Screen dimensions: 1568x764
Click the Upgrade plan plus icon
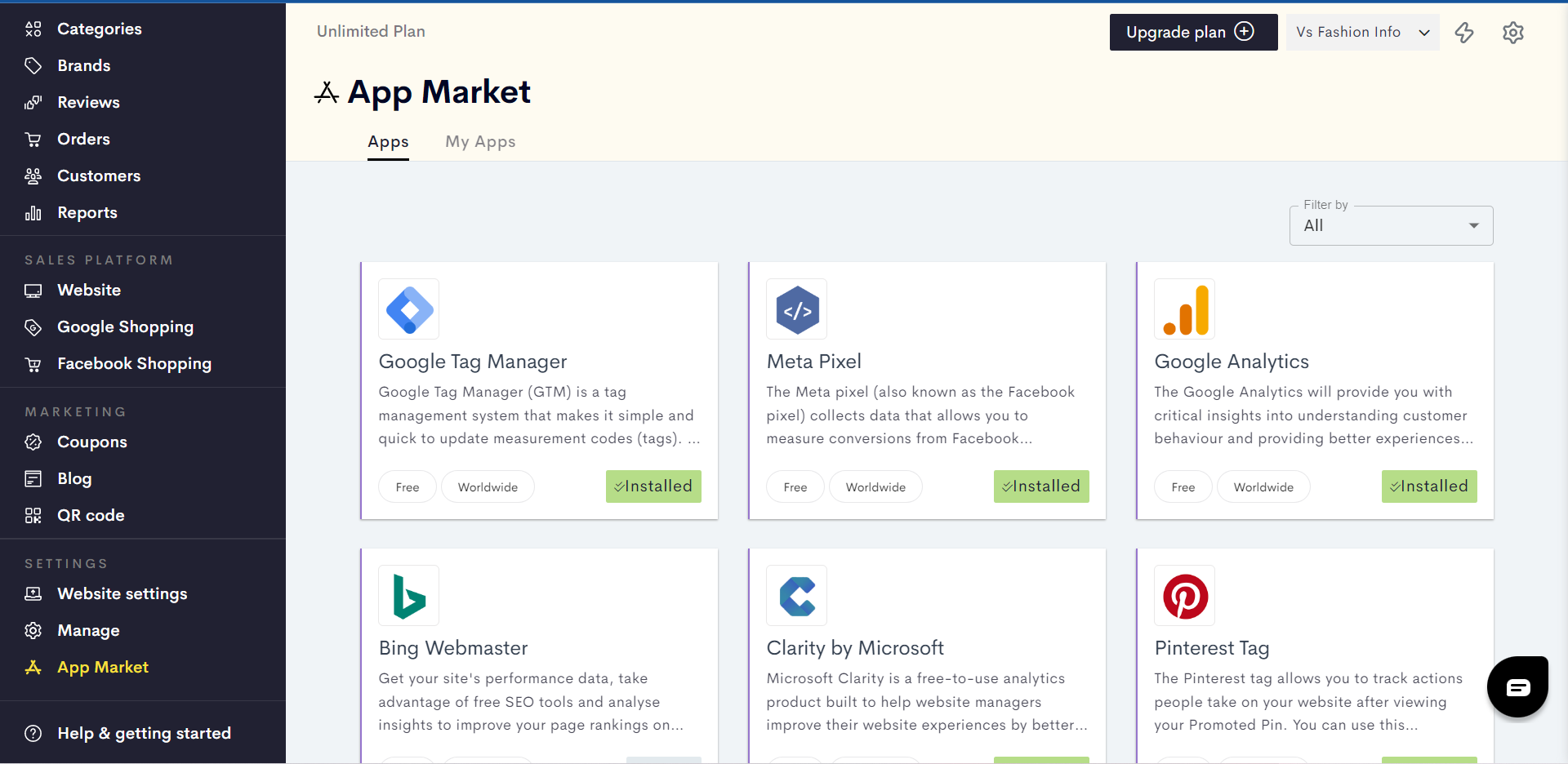pos(1244,31)
